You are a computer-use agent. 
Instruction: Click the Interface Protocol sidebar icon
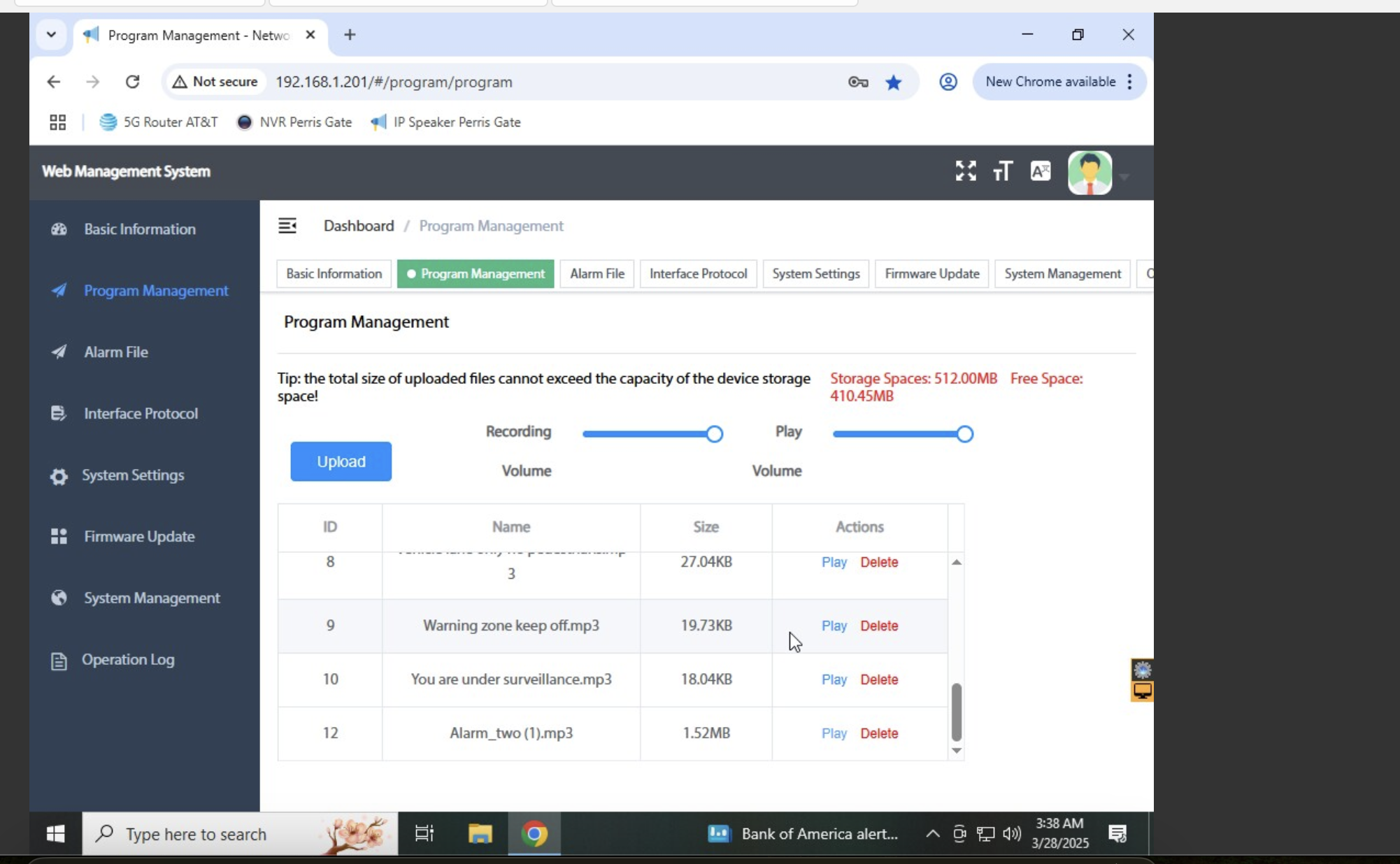click(x=59, y=413)
